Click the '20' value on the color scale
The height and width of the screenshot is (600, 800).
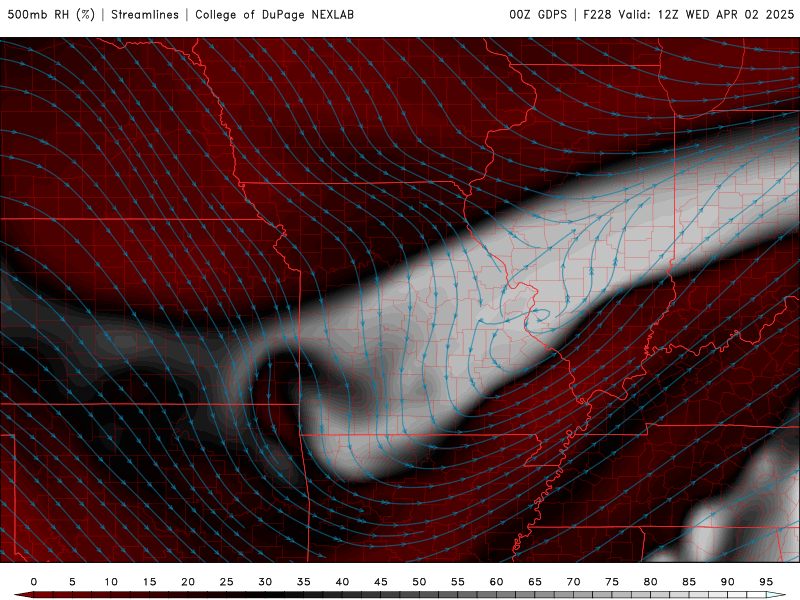click(x=188, y=582)
